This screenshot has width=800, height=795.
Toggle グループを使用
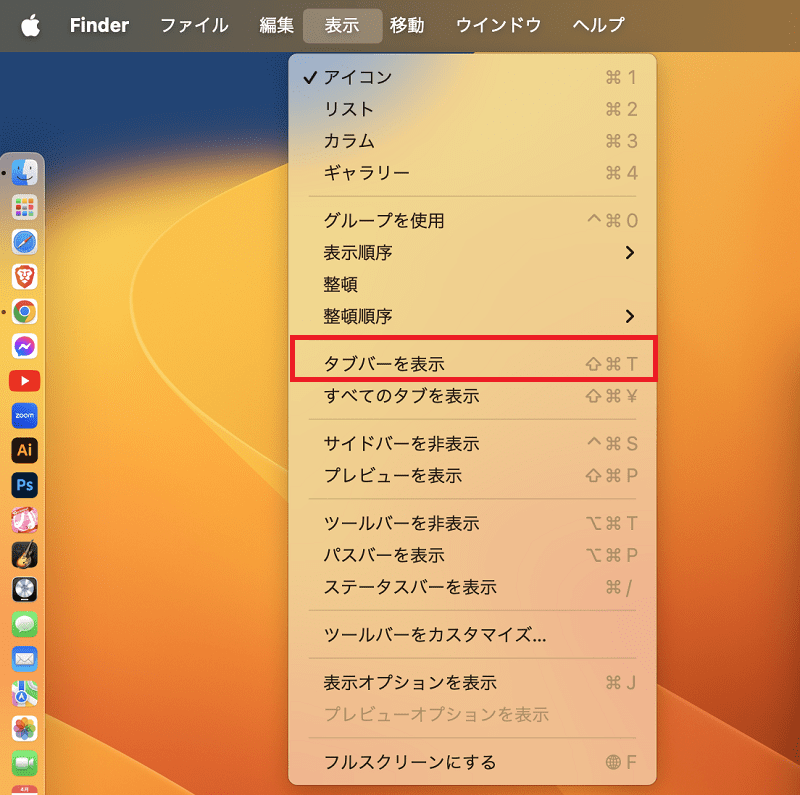point(472,220)
